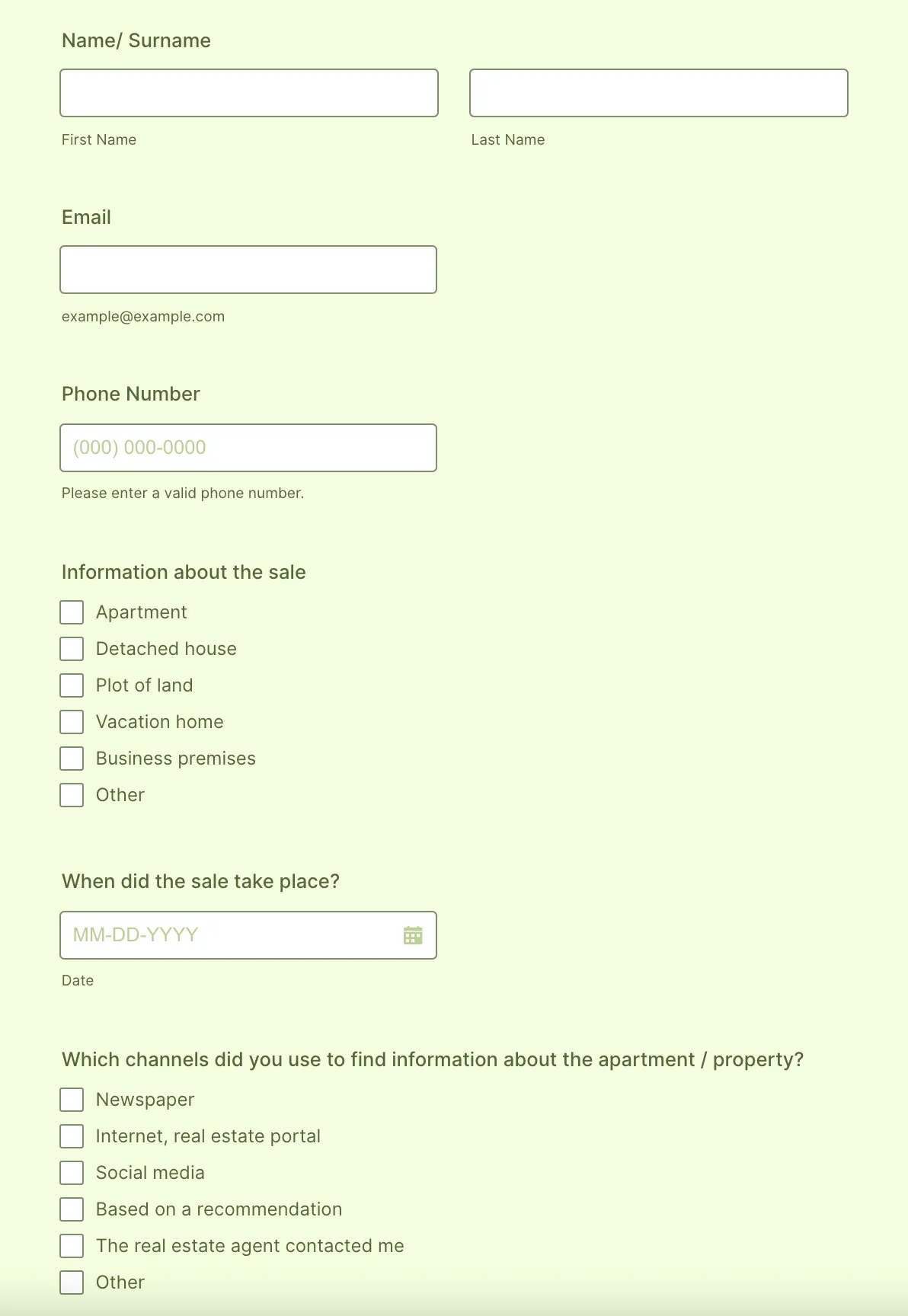Open the calendar date picker icon
Viewport: 908px width, 1316px height.
413,935
